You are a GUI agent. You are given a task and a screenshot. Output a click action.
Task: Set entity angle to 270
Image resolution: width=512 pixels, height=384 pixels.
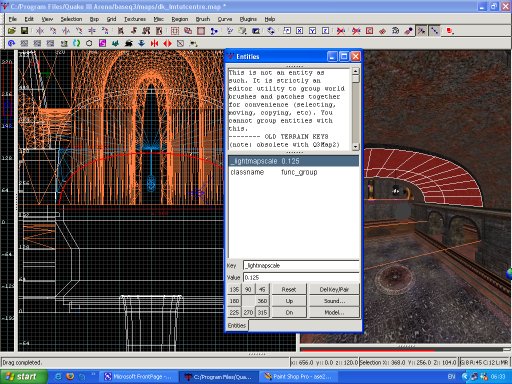(248, 312)
